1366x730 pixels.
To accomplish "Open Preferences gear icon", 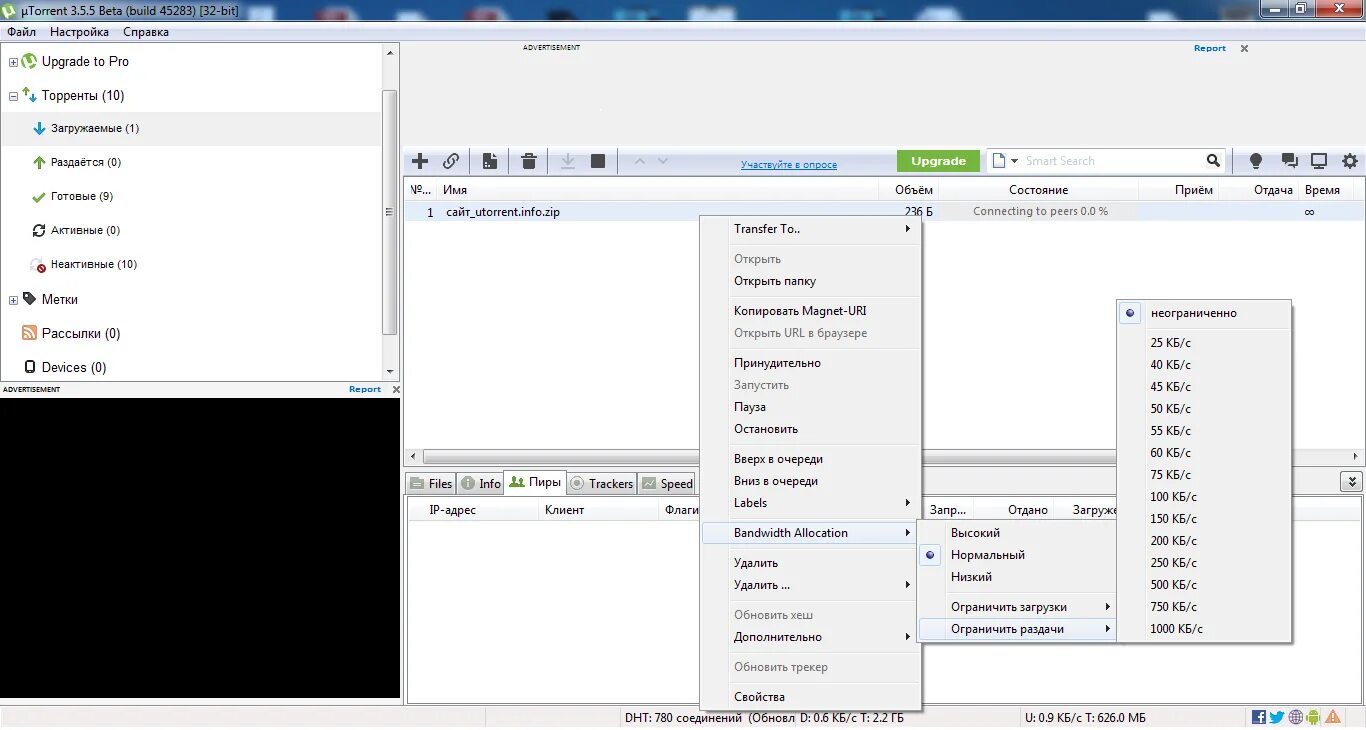I will click(1350, 161).
